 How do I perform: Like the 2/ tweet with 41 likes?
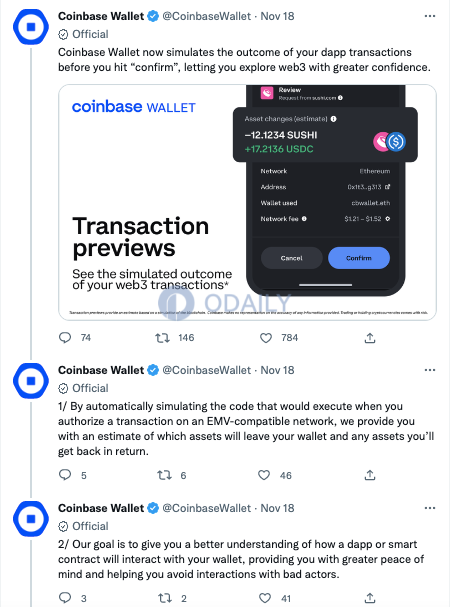(265, 598)
